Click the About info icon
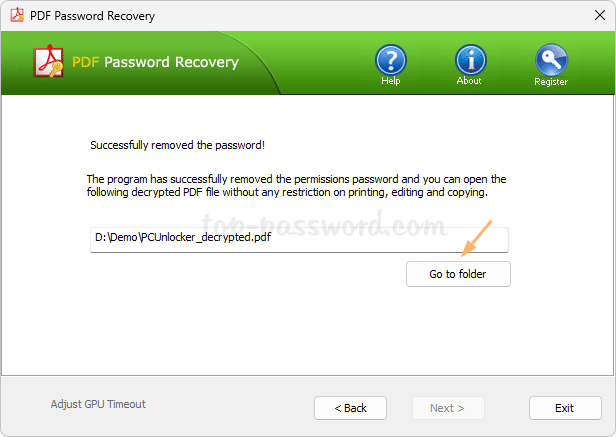 pos(469,60)
